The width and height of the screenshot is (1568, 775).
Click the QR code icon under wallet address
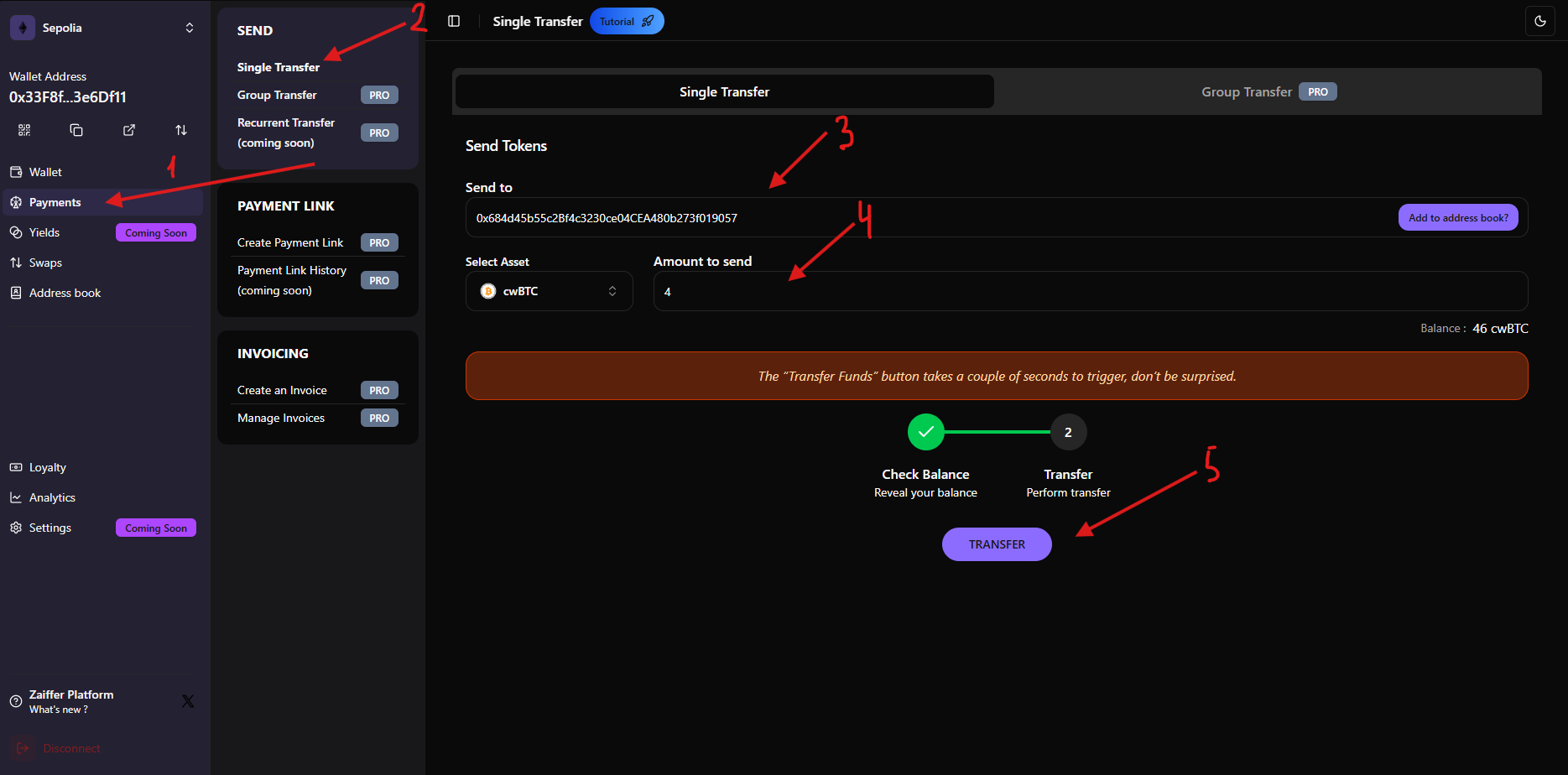point(24,130)
